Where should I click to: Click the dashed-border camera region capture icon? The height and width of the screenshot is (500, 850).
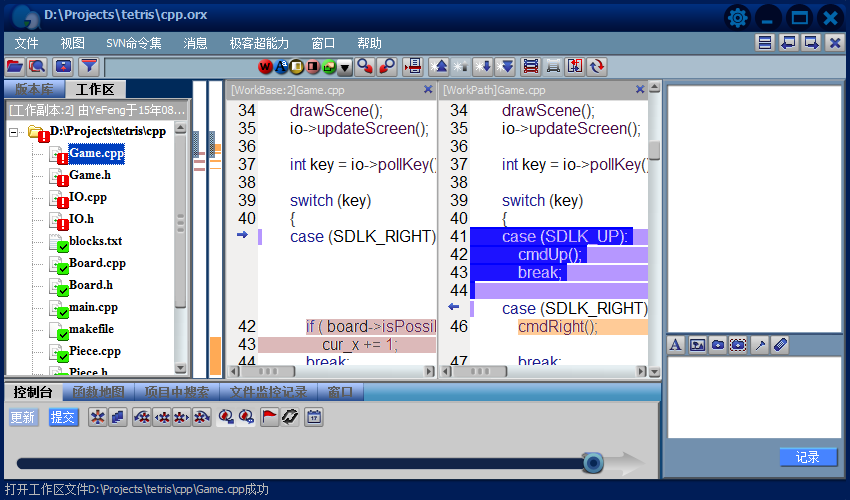pyautogui.click(x=738, y=344)
